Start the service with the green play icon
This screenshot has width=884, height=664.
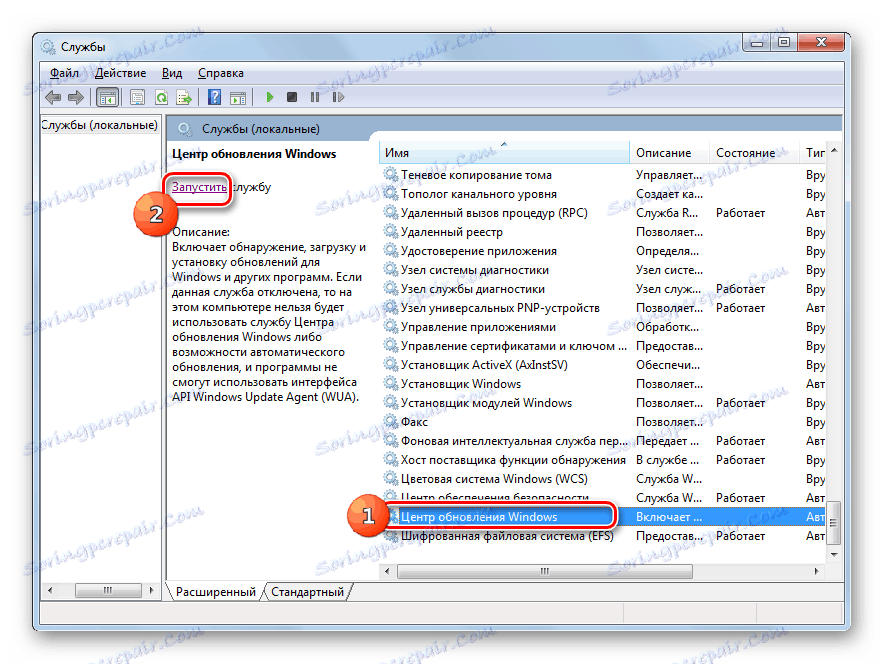point(269,98)
